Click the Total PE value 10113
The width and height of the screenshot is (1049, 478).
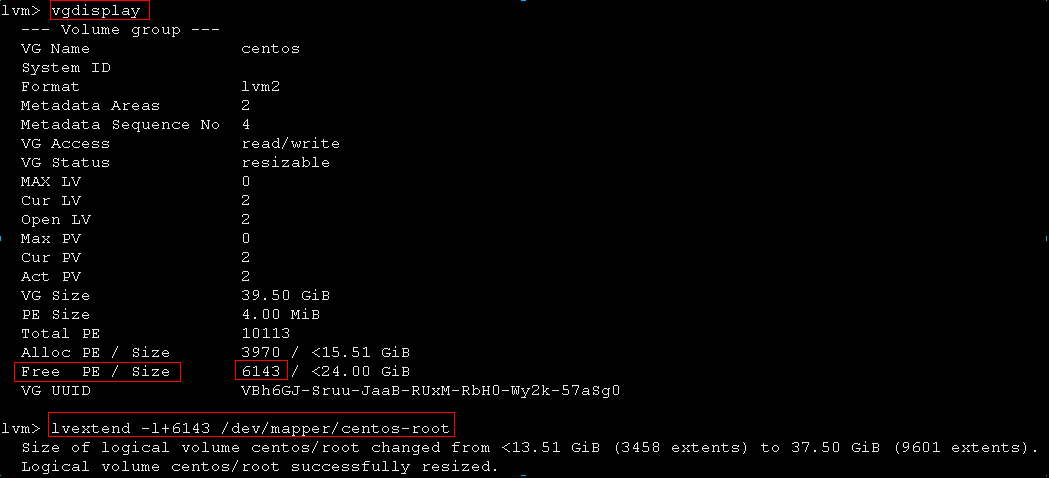click(x=266, y=333)
